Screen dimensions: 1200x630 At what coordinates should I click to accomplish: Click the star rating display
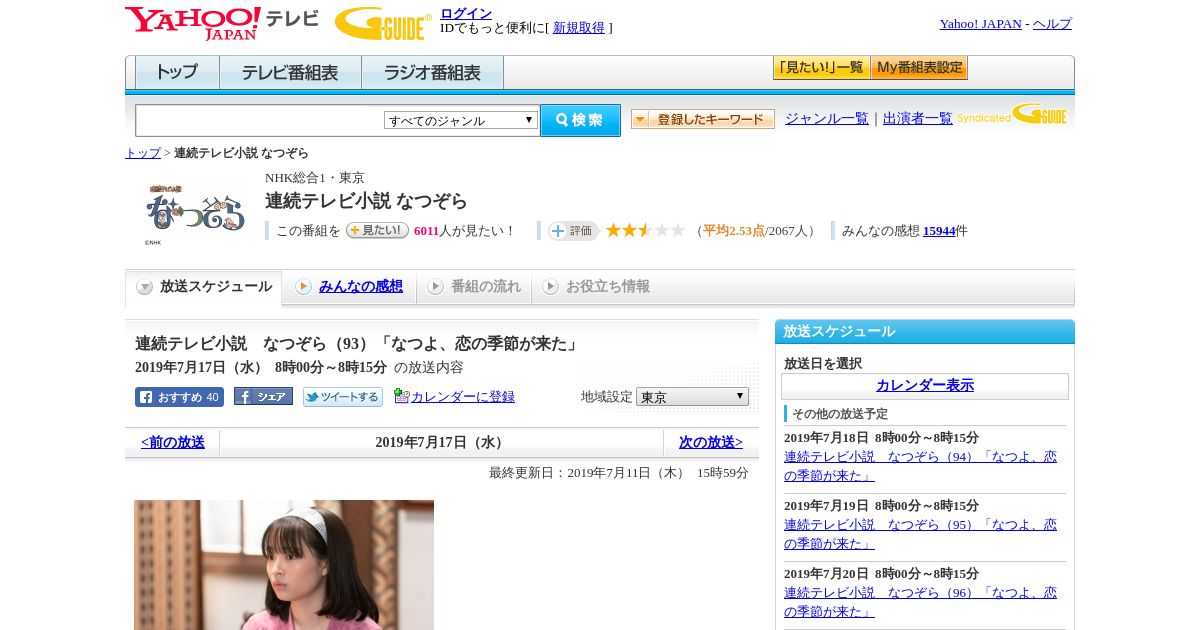click(645, 231)
